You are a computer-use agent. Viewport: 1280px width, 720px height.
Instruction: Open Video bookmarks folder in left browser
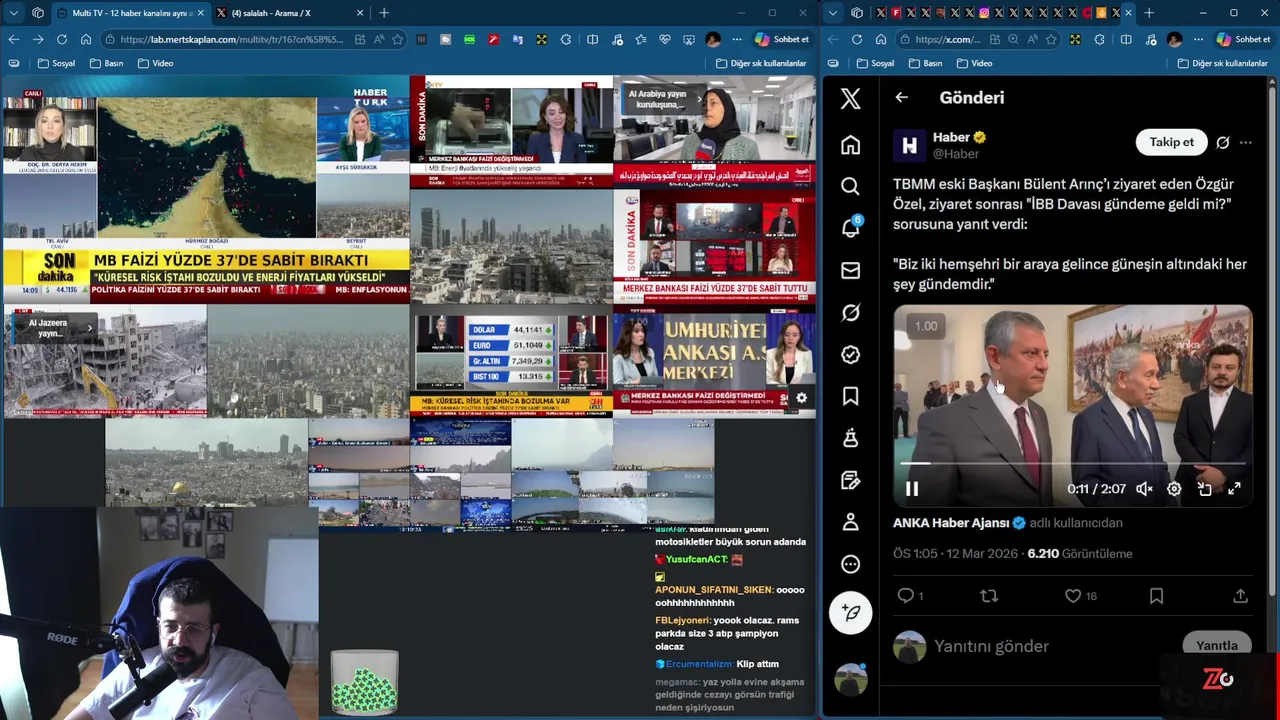(x=155, y=63)
